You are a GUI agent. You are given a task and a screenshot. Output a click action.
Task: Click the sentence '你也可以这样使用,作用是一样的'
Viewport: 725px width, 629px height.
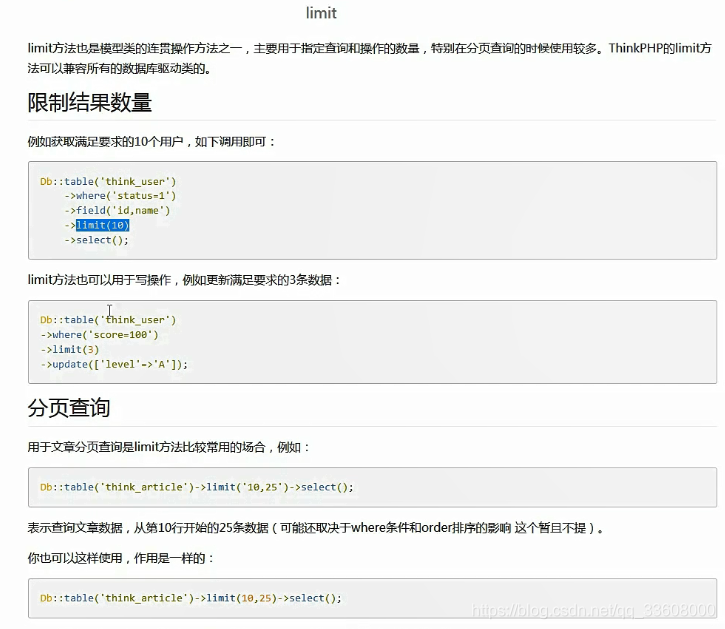116,558
